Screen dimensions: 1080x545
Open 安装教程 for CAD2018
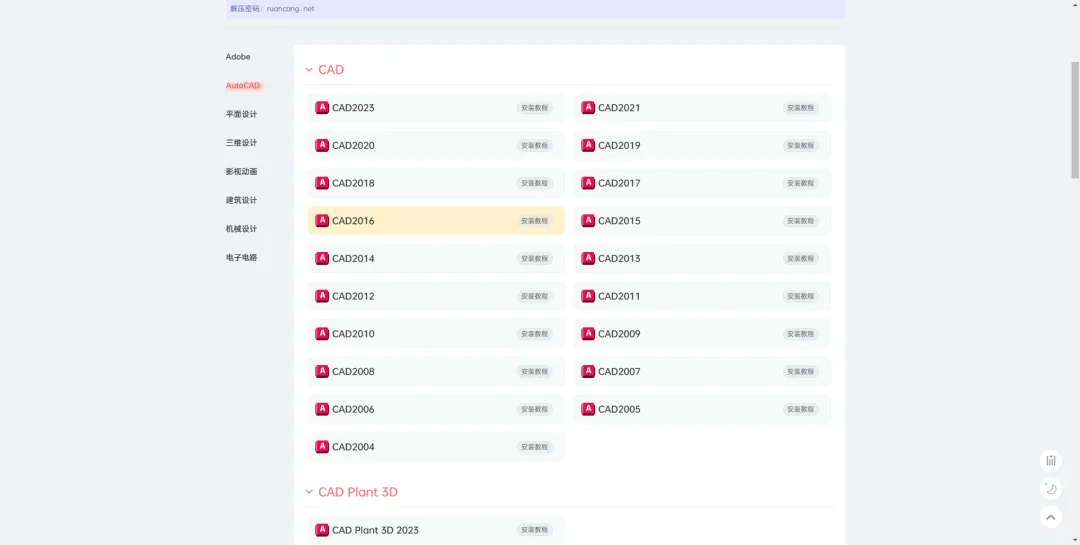534,183
